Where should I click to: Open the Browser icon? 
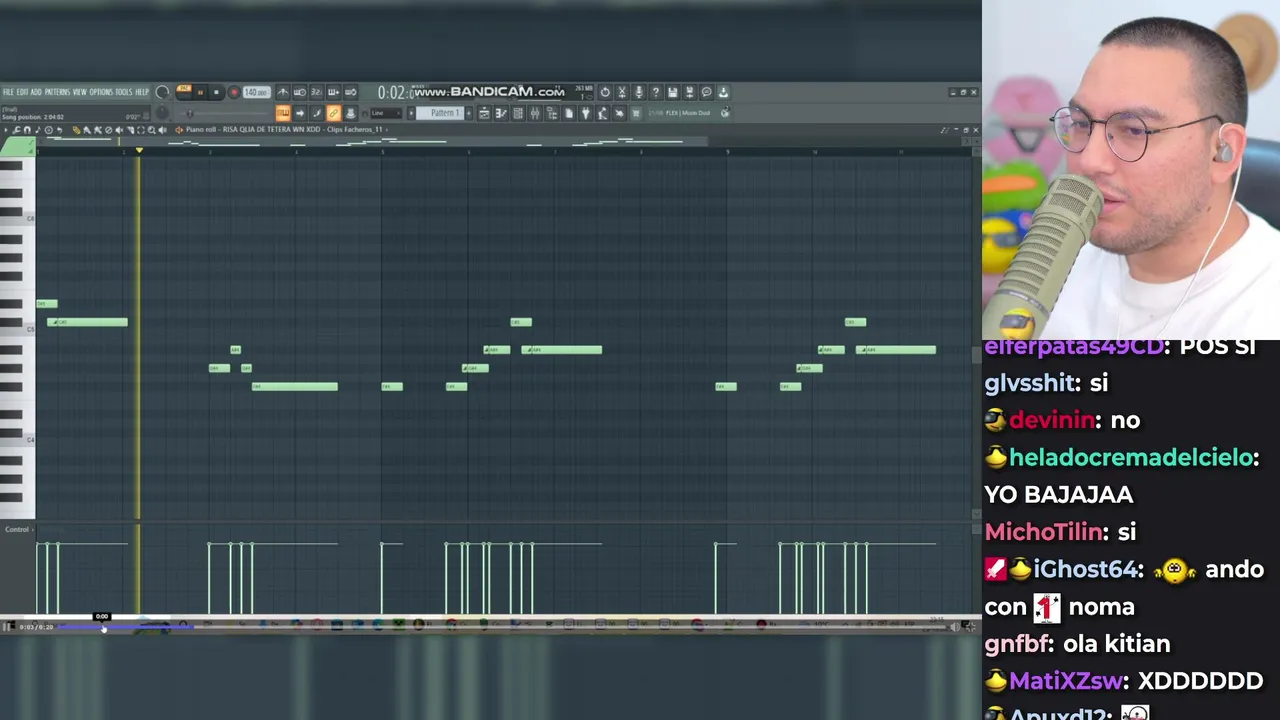[x=552, y=113]
